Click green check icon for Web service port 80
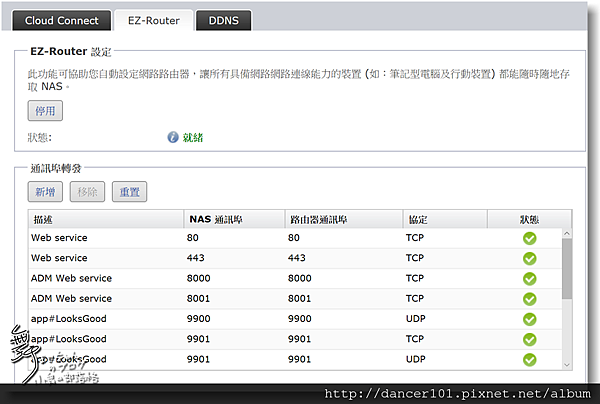600x404 pixels. pyautogui.click(x=530, y=238)
